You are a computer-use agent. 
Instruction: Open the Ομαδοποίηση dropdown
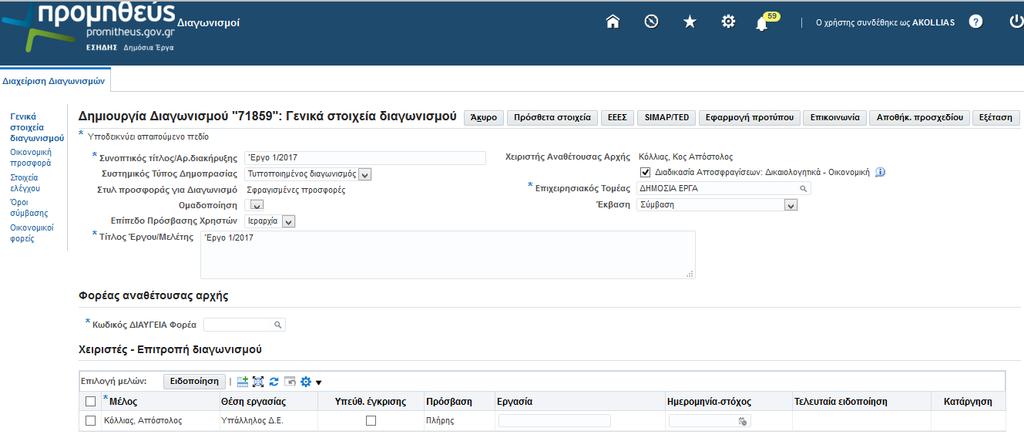point(257,206)
